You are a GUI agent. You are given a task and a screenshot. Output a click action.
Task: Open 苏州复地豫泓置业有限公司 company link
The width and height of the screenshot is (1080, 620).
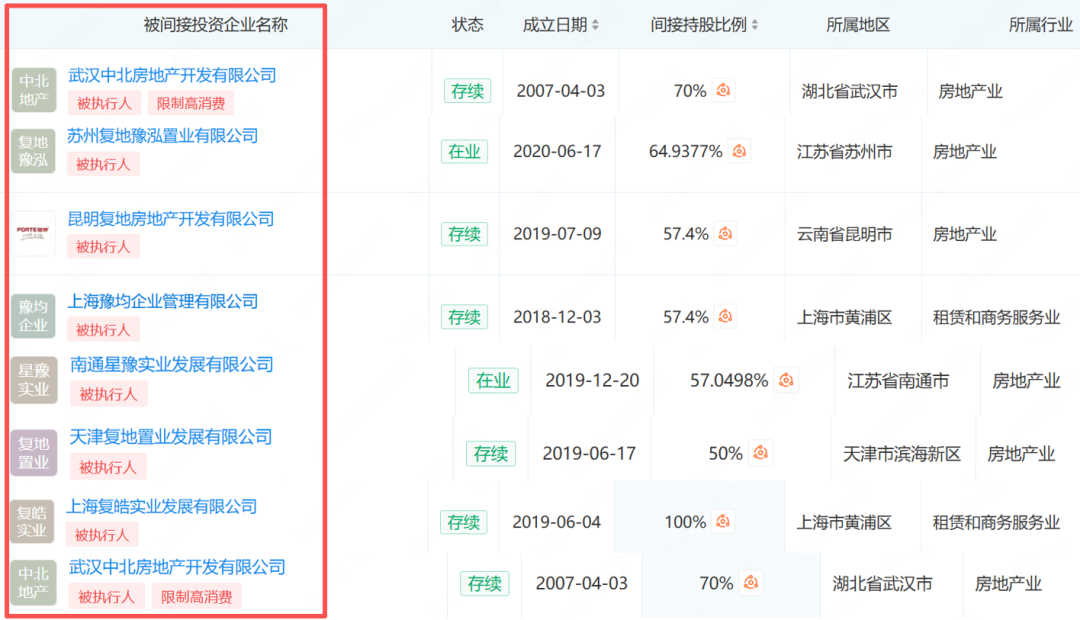pos(163,136)
